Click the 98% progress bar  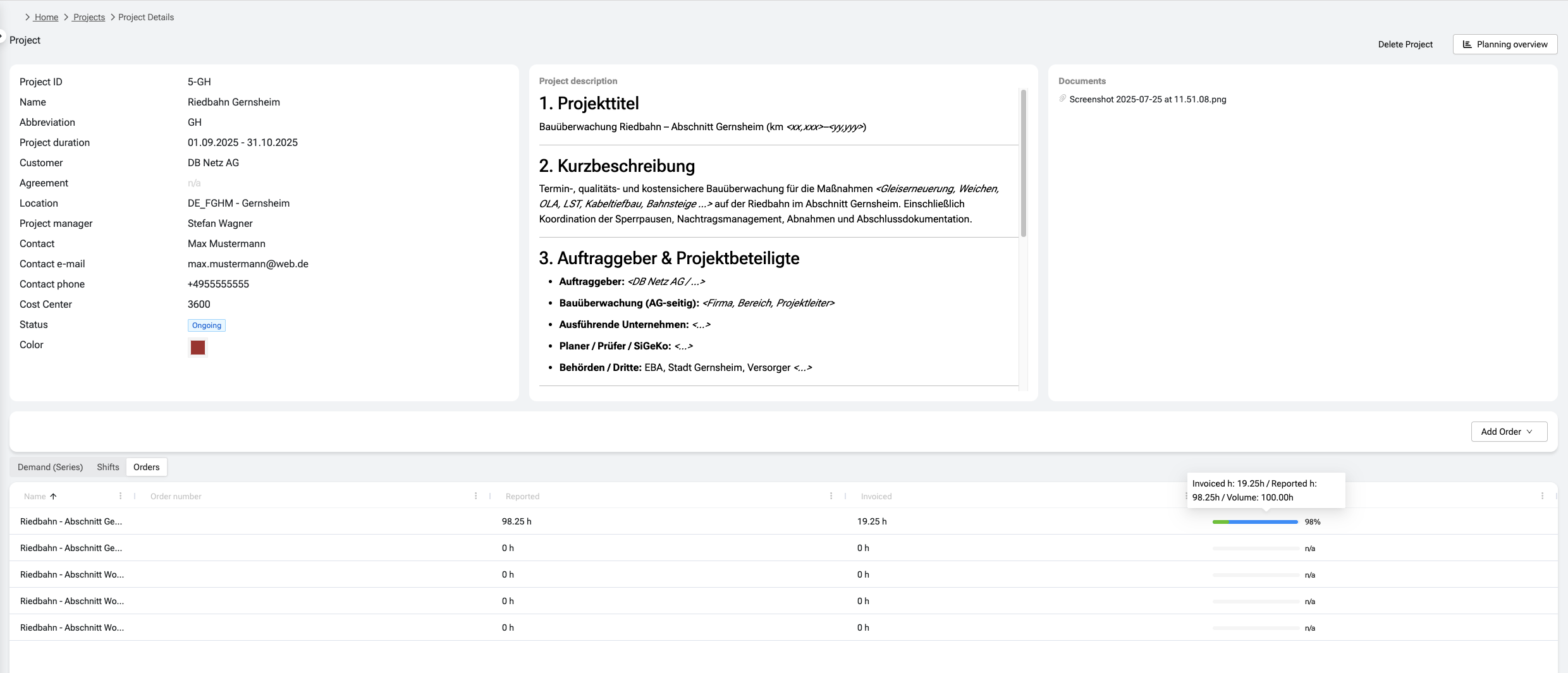tap(1255, 522)
